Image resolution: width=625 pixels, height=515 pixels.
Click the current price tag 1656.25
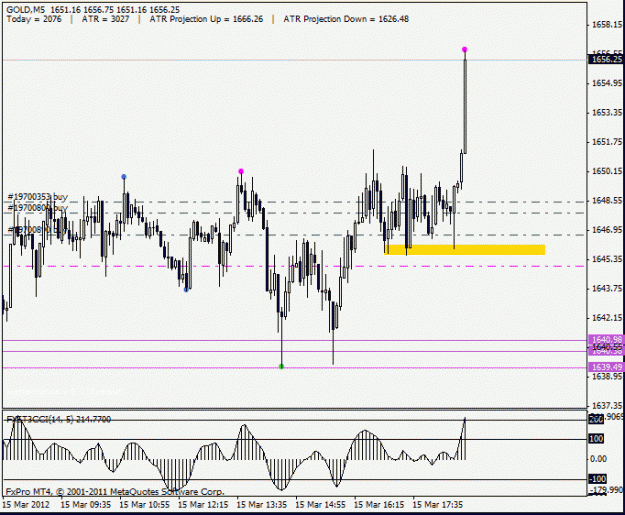(x=606, y=59)
